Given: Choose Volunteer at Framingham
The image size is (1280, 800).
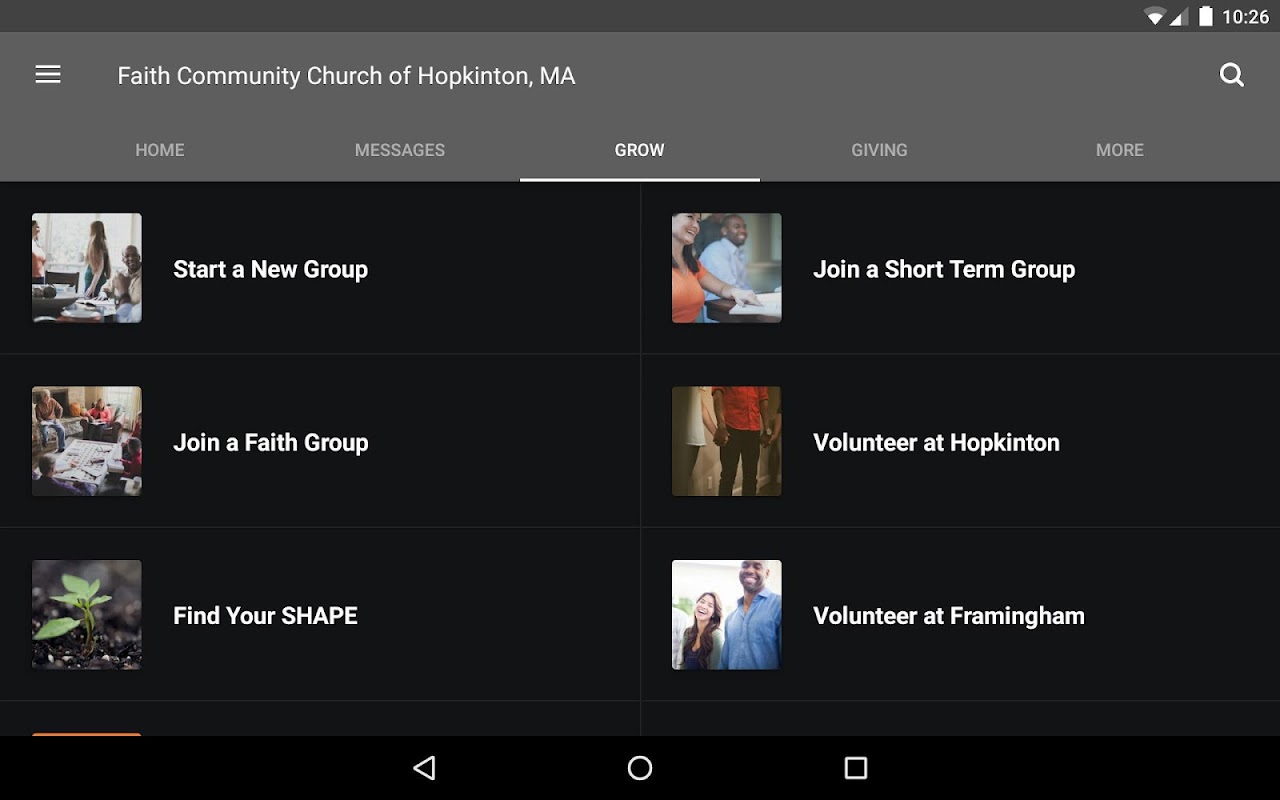Looking at the screenshot, I should pyautogui.click(x=949, y=615).
